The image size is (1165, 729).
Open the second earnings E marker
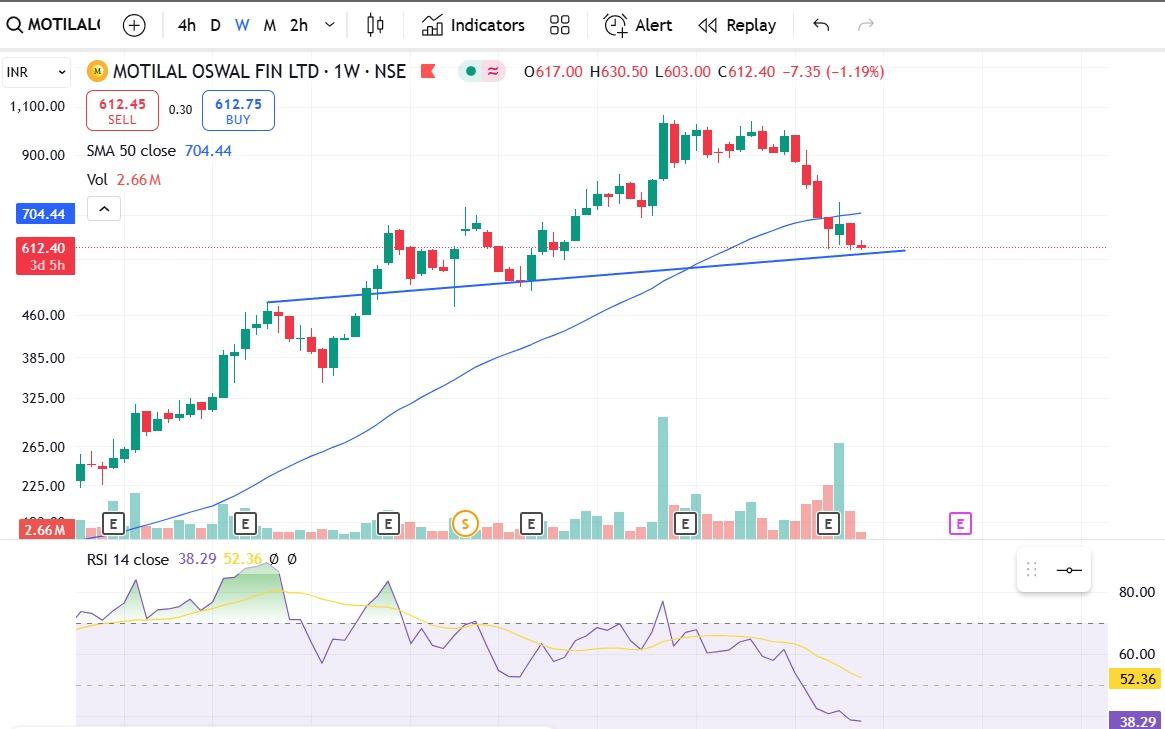point(245,524)
